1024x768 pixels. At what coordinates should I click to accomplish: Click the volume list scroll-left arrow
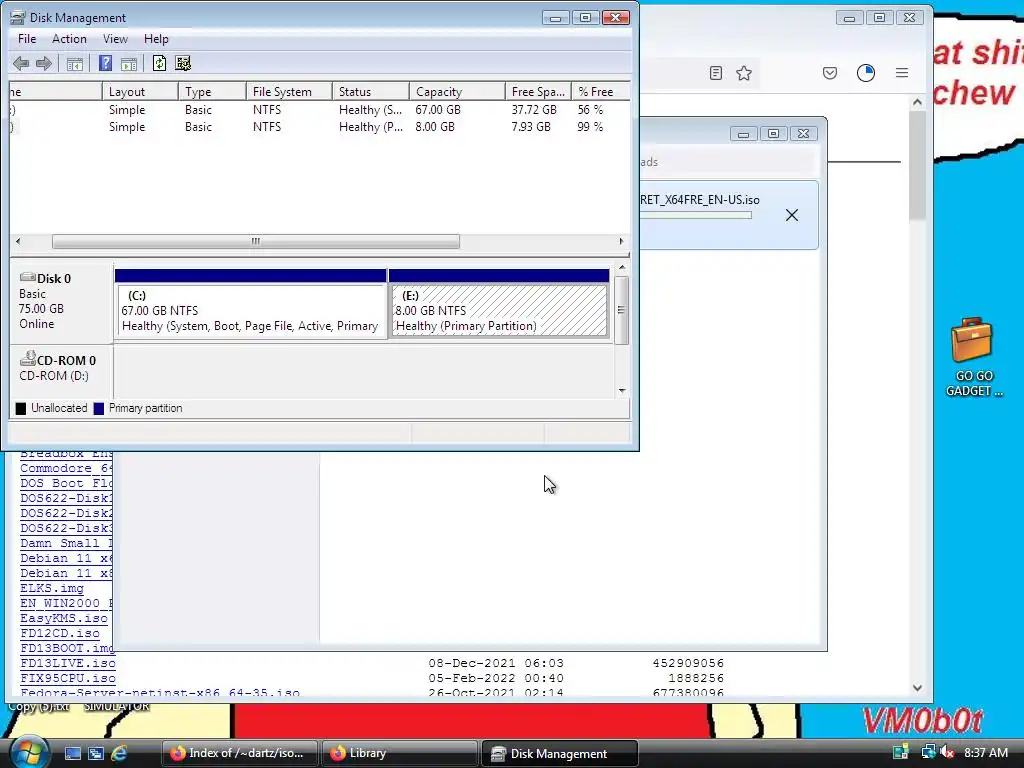(x=18, y=242)
